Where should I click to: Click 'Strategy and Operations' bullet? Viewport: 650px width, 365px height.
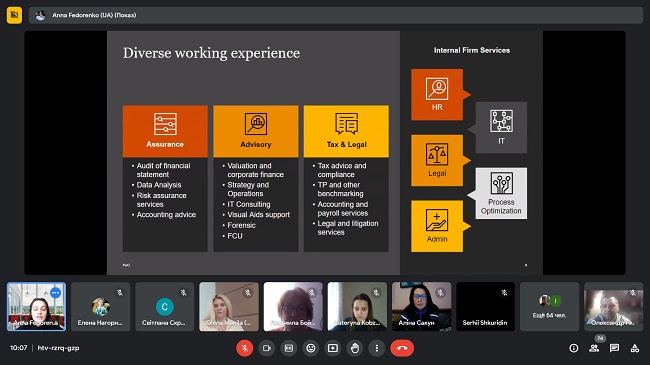(x=248, y=189)
